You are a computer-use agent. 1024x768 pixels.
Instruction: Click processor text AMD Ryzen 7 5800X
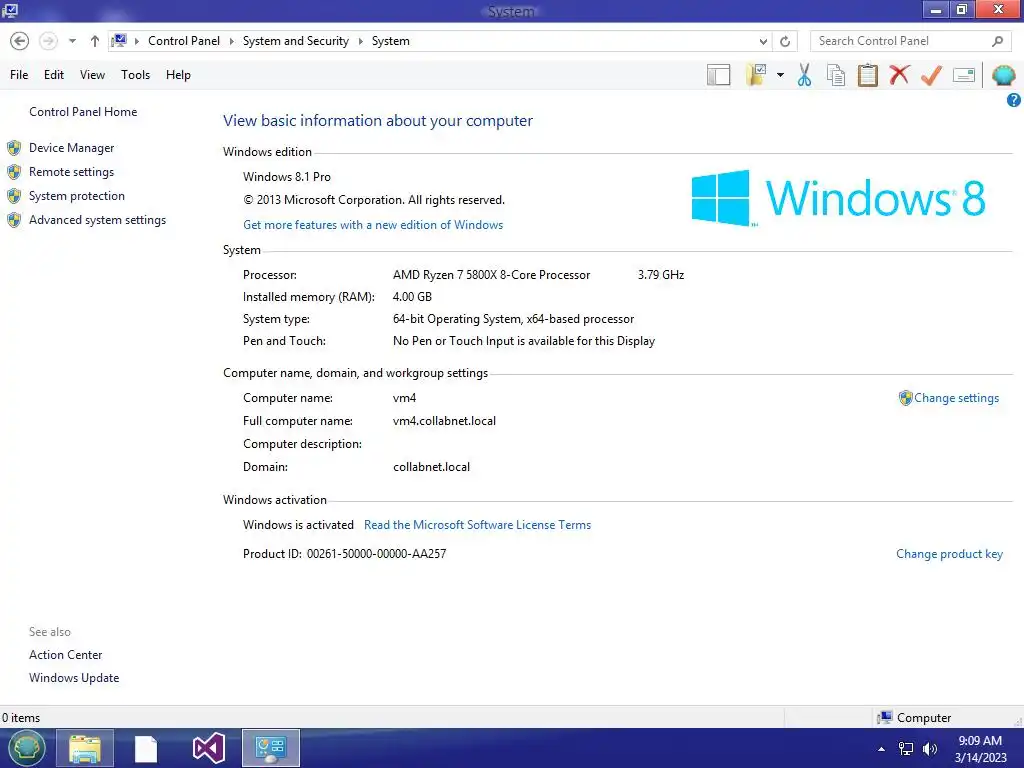491,275
